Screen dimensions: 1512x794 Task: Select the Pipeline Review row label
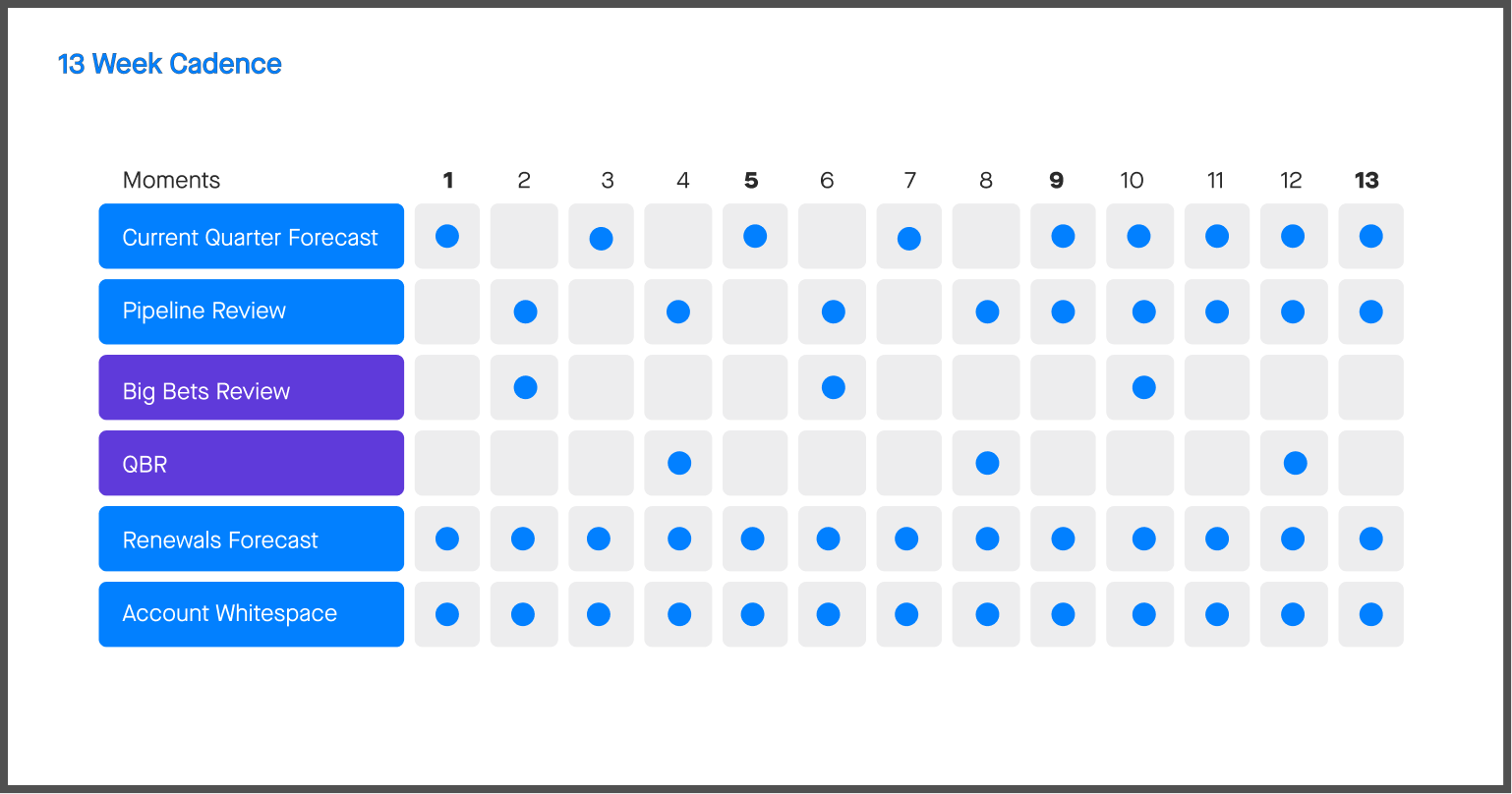[x=251, y=312]
